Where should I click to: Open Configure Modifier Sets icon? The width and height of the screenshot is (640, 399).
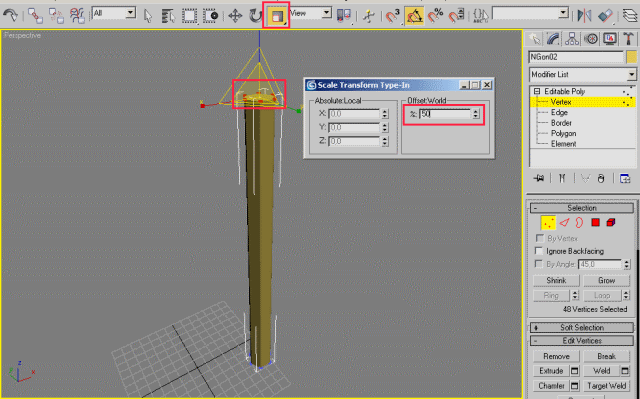tap(625, 178)
